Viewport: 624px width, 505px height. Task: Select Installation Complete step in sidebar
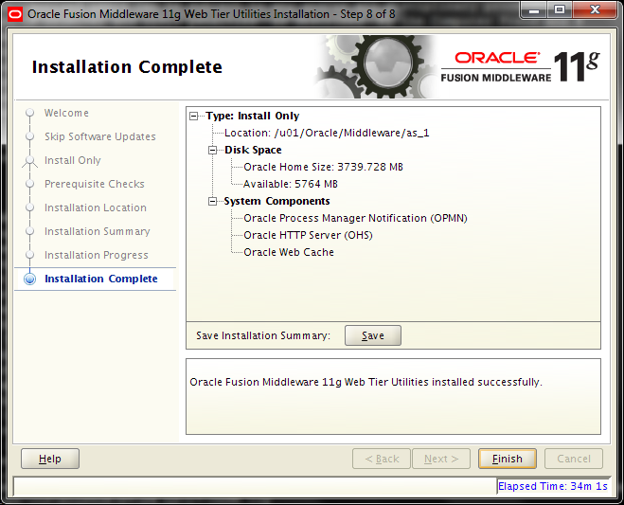point(101,279)
